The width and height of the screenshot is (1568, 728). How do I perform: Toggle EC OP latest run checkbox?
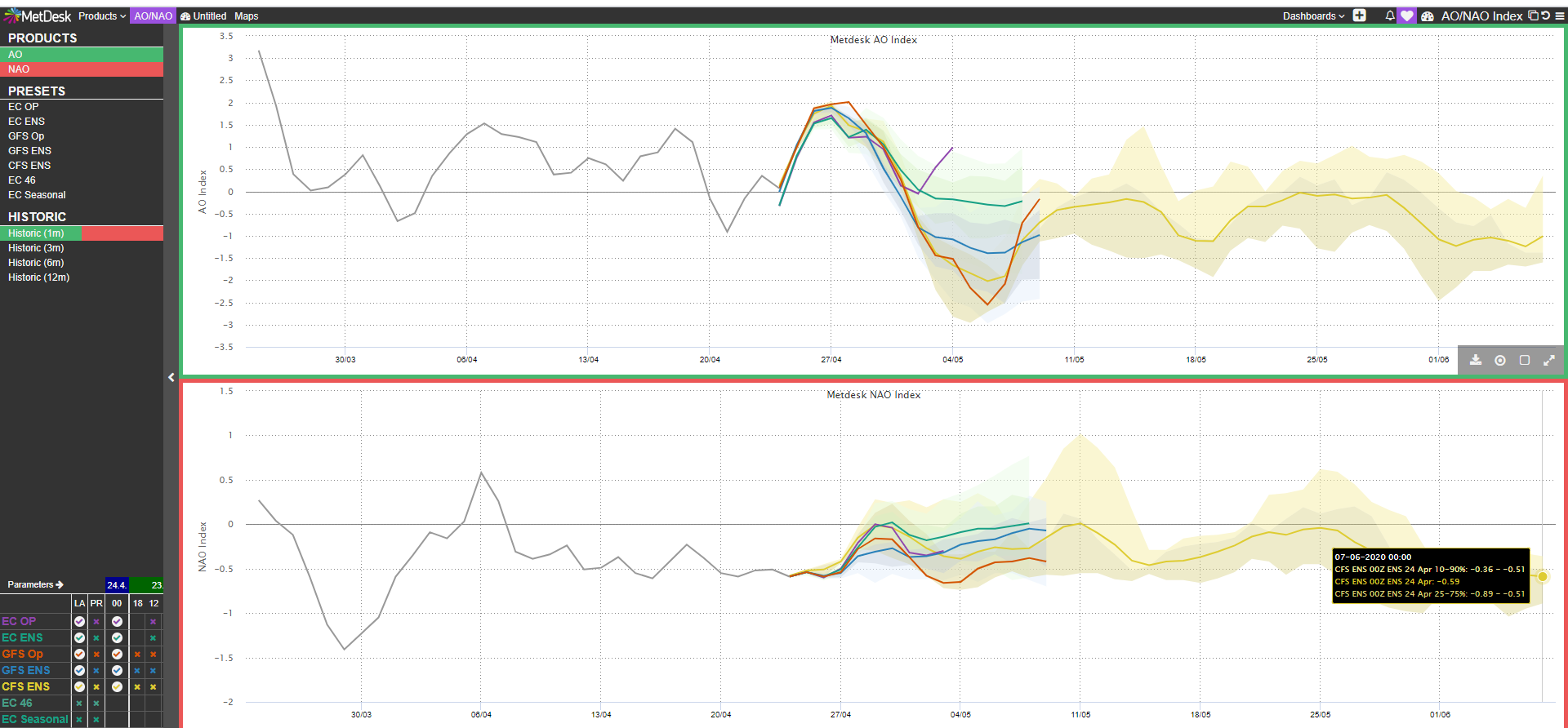point(79,621)
